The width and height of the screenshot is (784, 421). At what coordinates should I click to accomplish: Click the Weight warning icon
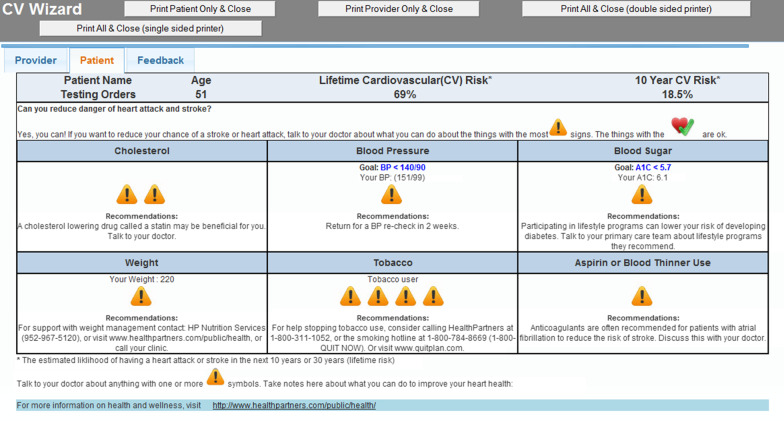tap(141, 297)
